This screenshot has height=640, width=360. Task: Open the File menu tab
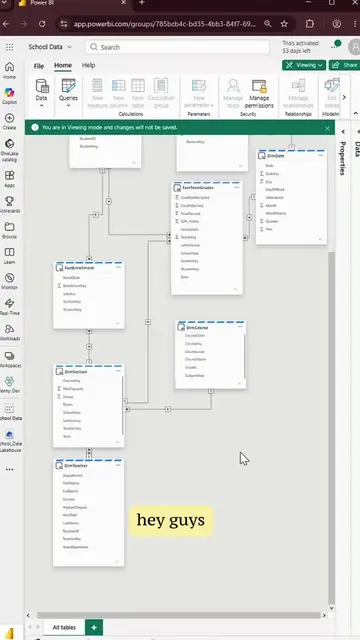[x=39, y=66]
